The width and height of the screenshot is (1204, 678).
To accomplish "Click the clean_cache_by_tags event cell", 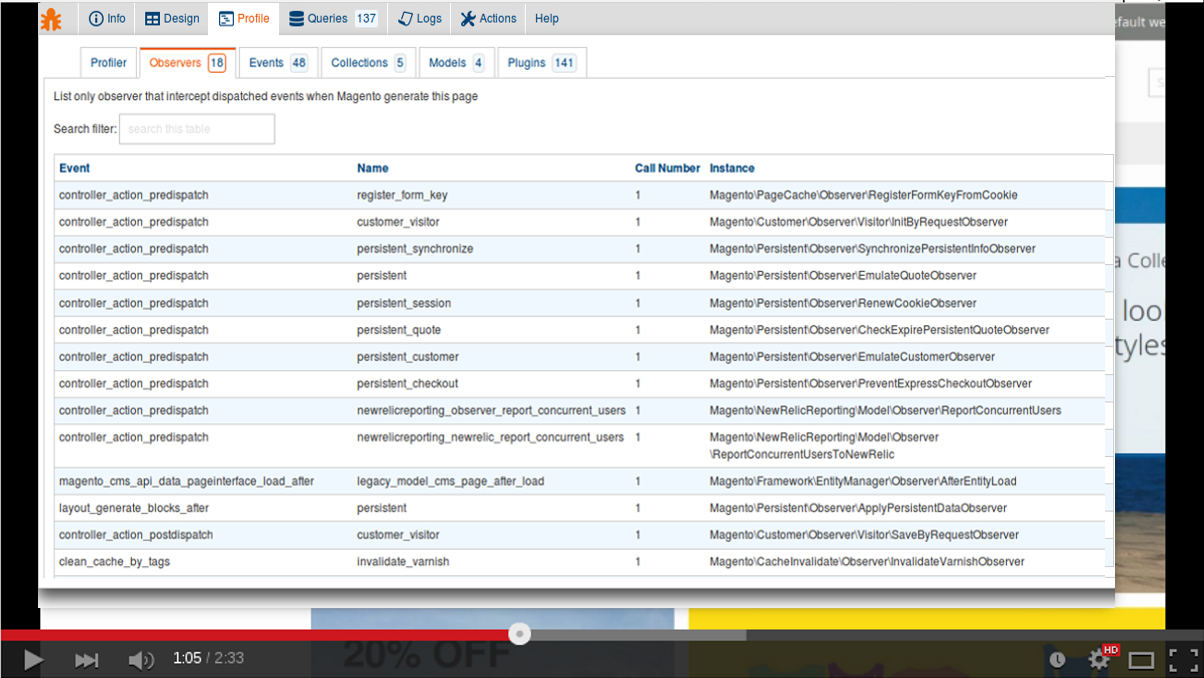I will (115, 562).
